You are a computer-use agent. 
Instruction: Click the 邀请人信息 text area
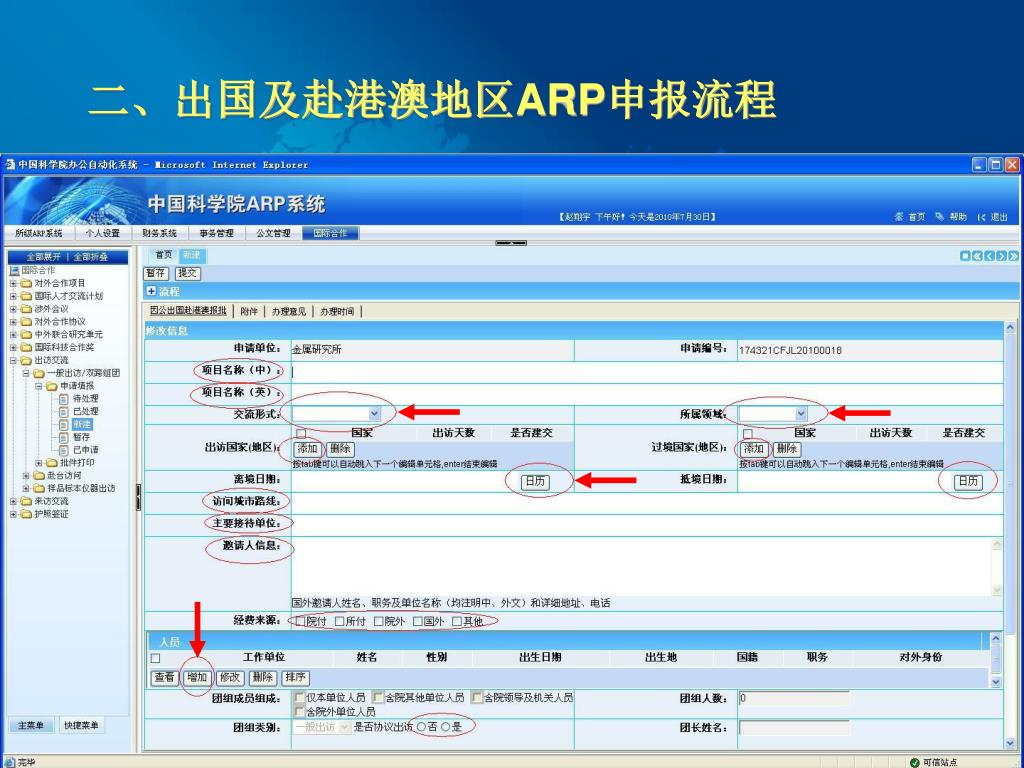pos(642,567)
